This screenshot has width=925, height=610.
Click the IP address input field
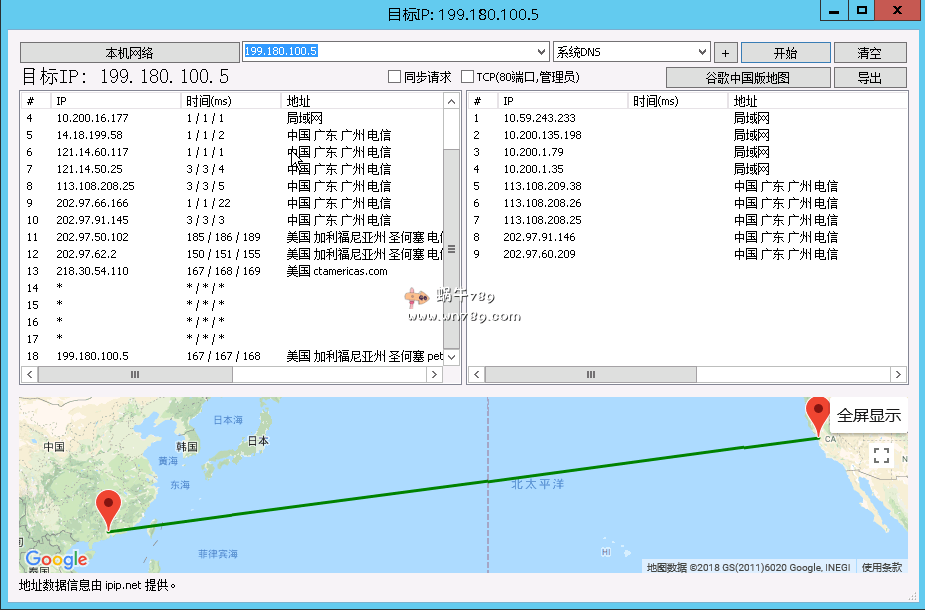(390, 51)
